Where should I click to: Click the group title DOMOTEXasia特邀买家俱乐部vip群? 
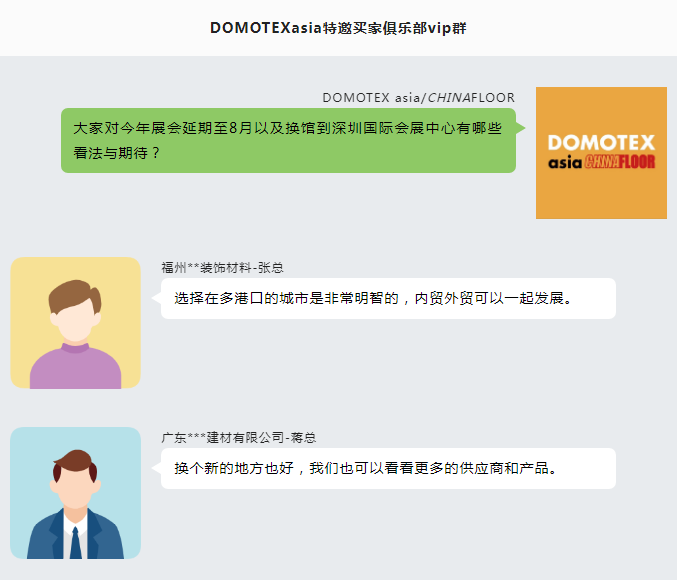pos(338,28)
